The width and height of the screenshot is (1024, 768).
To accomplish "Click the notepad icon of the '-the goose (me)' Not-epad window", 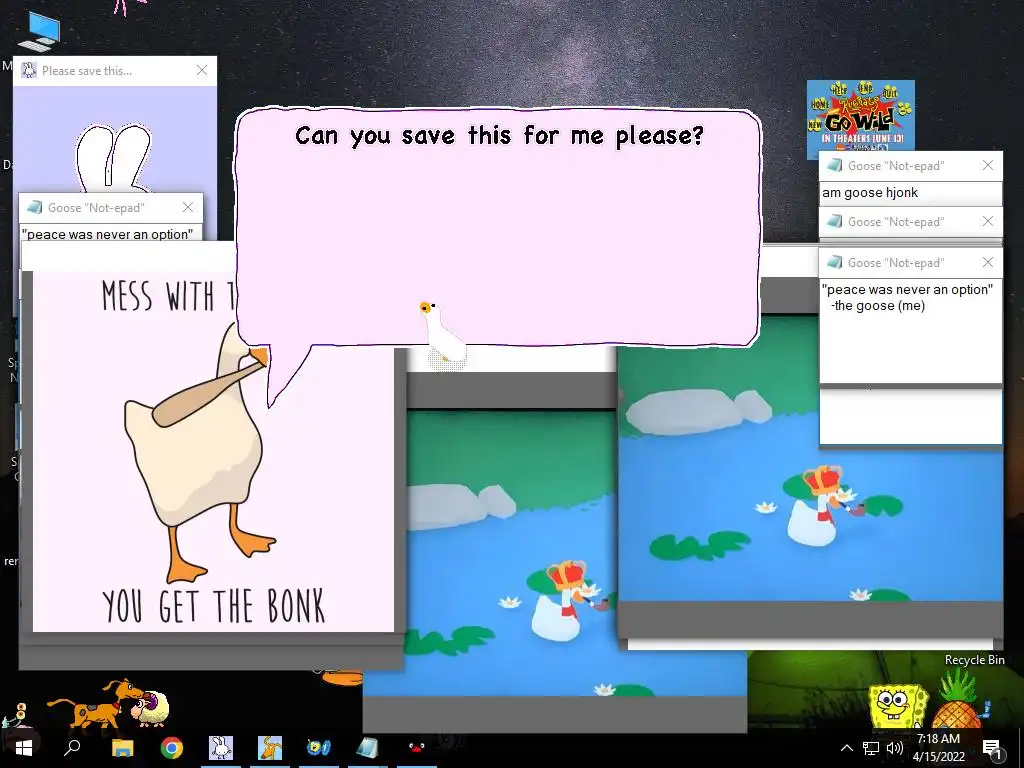I will tap(834, 263).
